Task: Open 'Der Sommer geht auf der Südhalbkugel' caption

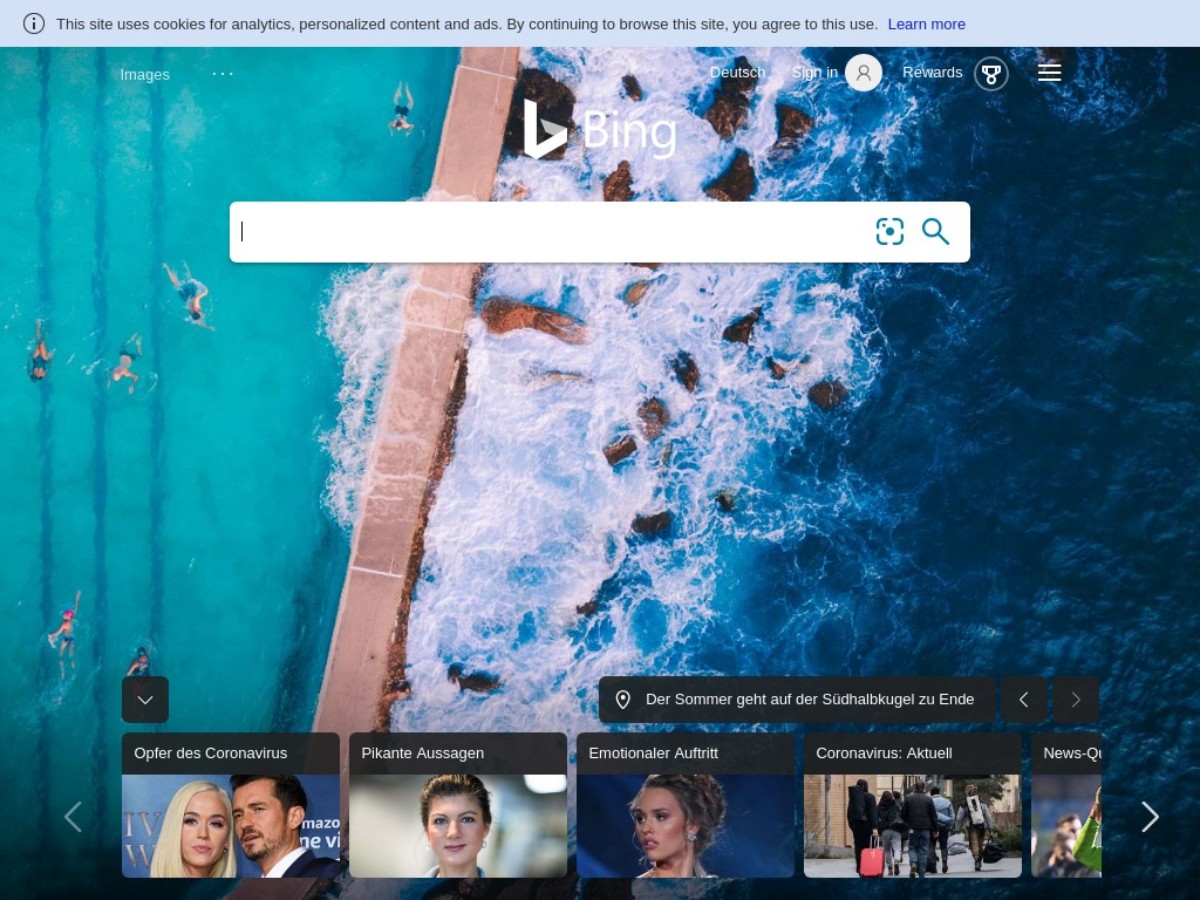Action: click(809, 700)
